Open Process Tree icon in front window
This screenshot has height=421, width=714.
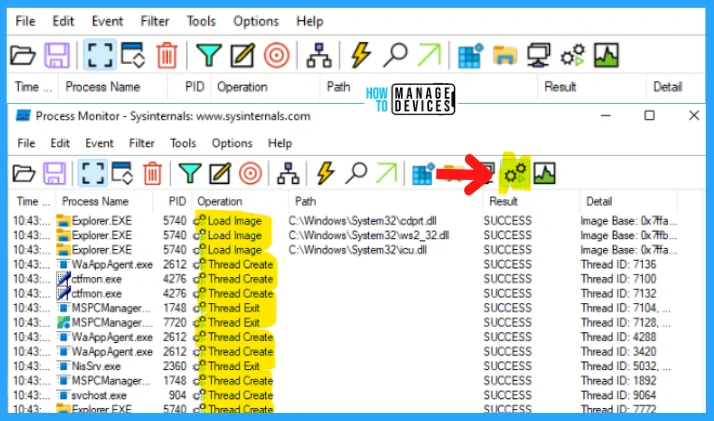point(288,173)
